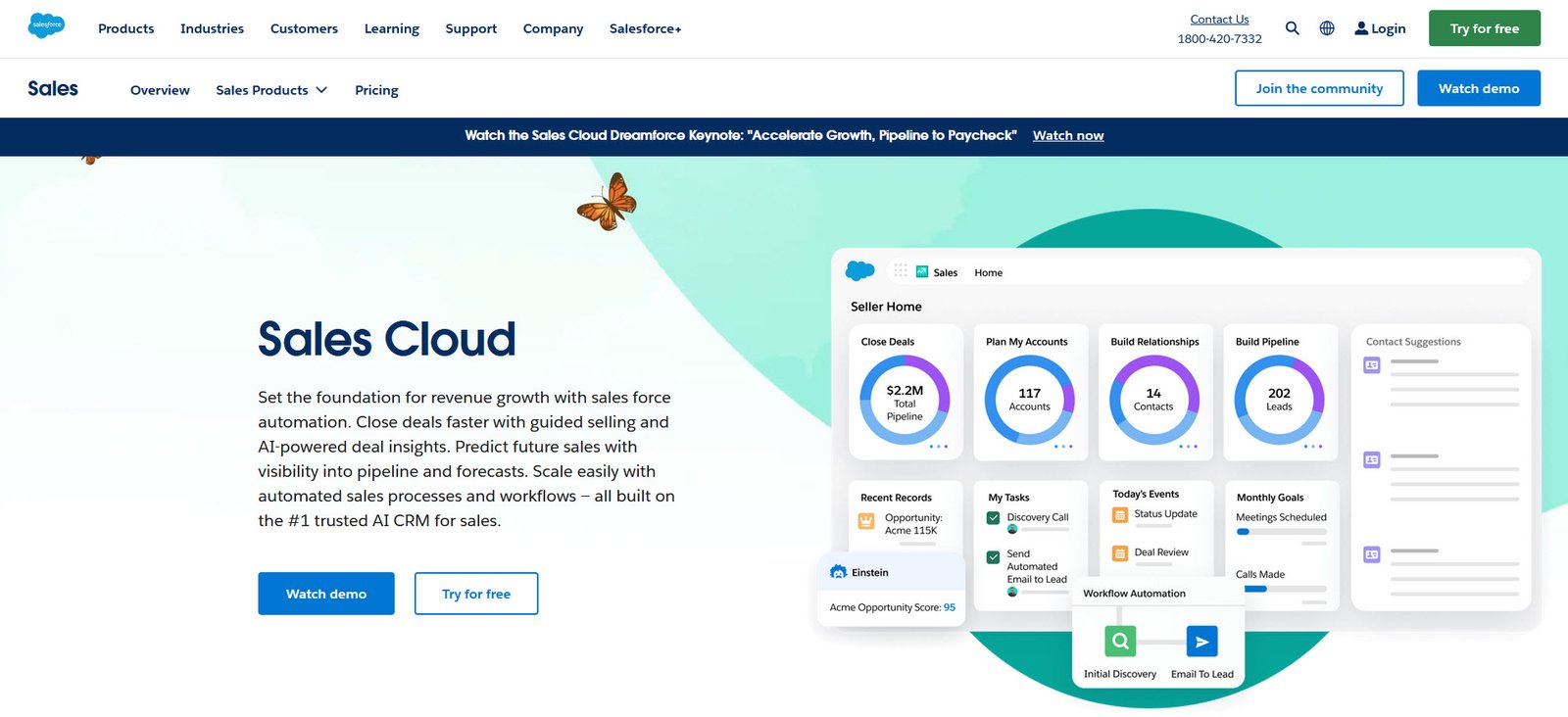Click the Home tab in dashboard
This screenshot has height=717, width=1568.
(x=988, y=272)
